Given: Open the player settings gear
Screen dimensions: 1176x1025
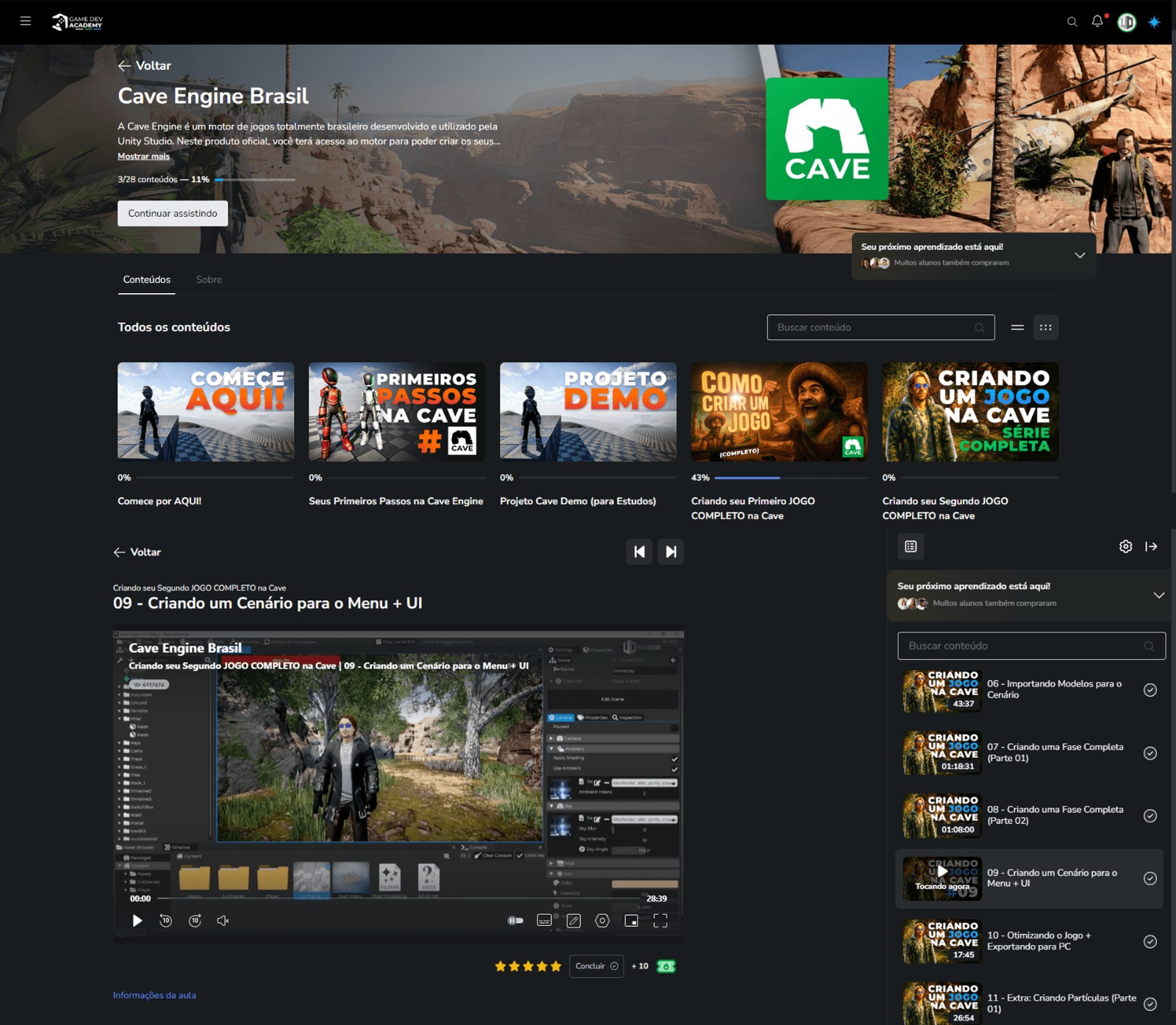Looking at the screenshot, I should pos(1125,547).
